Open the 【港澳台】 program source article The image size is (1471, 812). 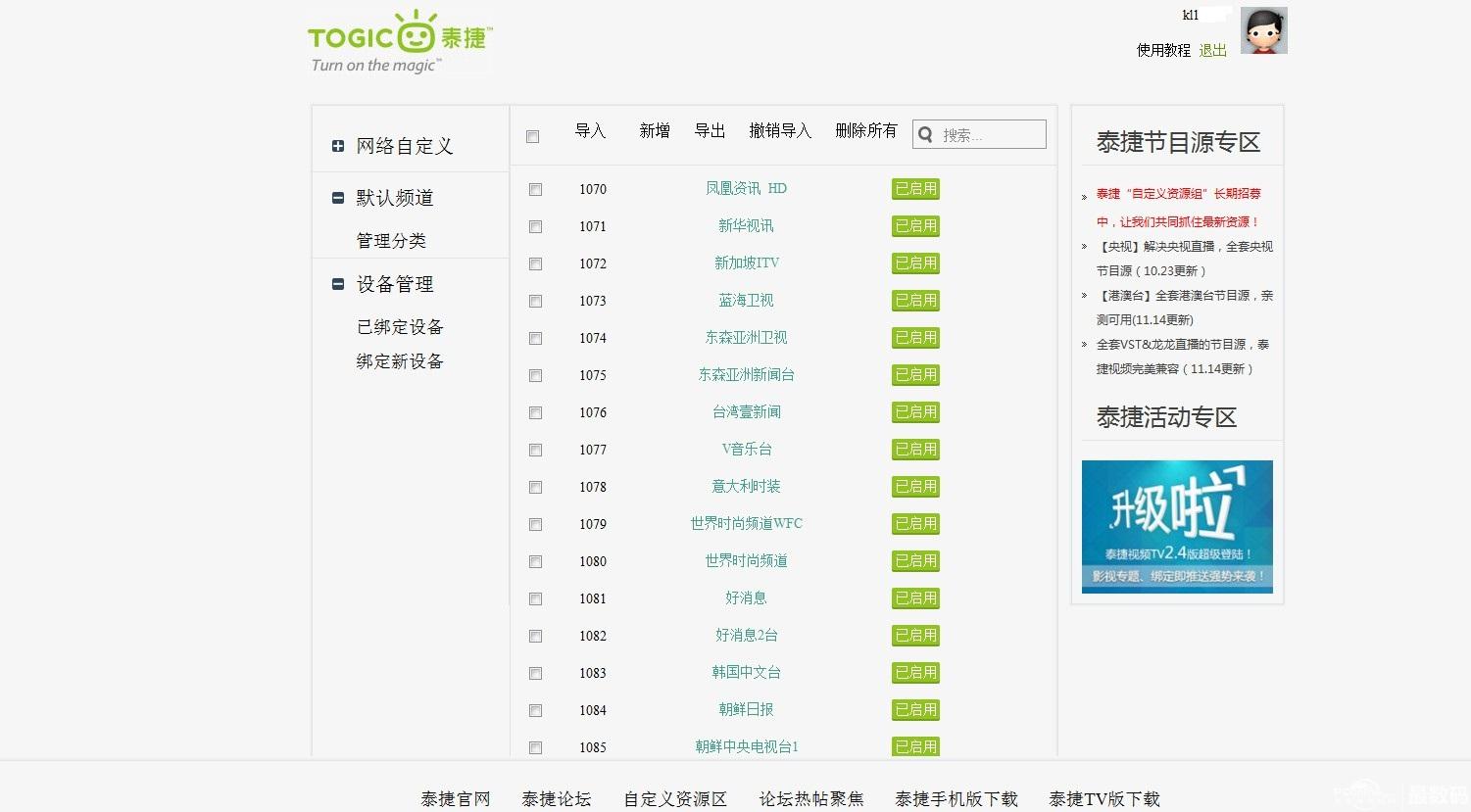1185,308
